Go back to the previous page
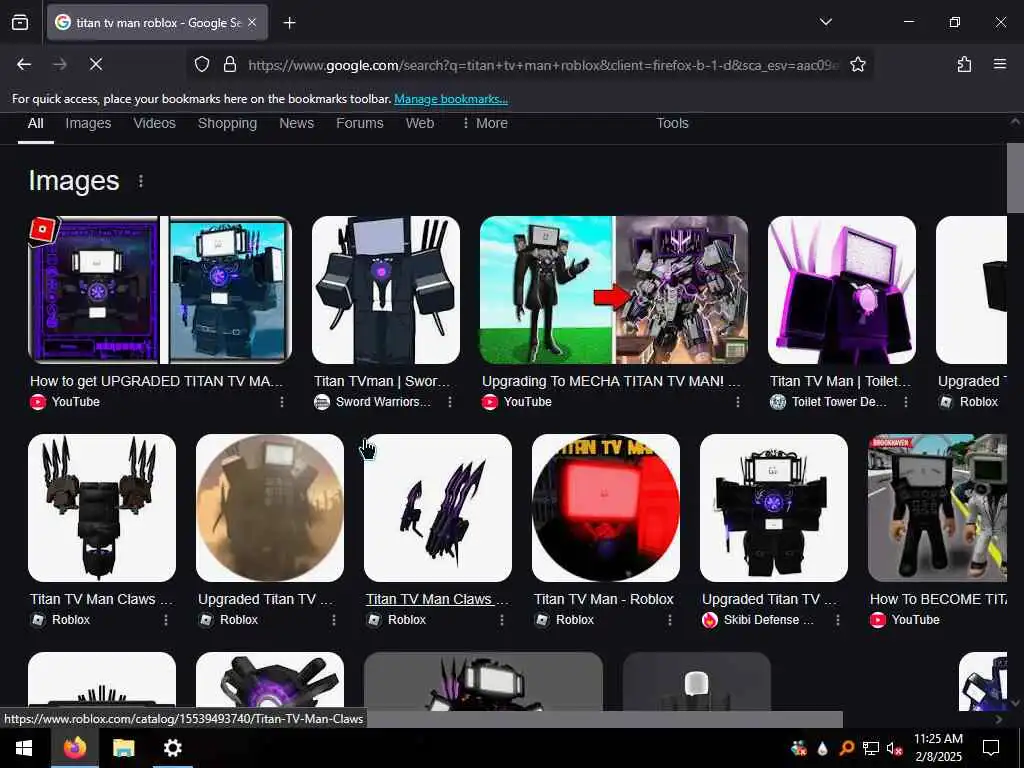This screenshot has height=768, width=1024. point(24,64)
